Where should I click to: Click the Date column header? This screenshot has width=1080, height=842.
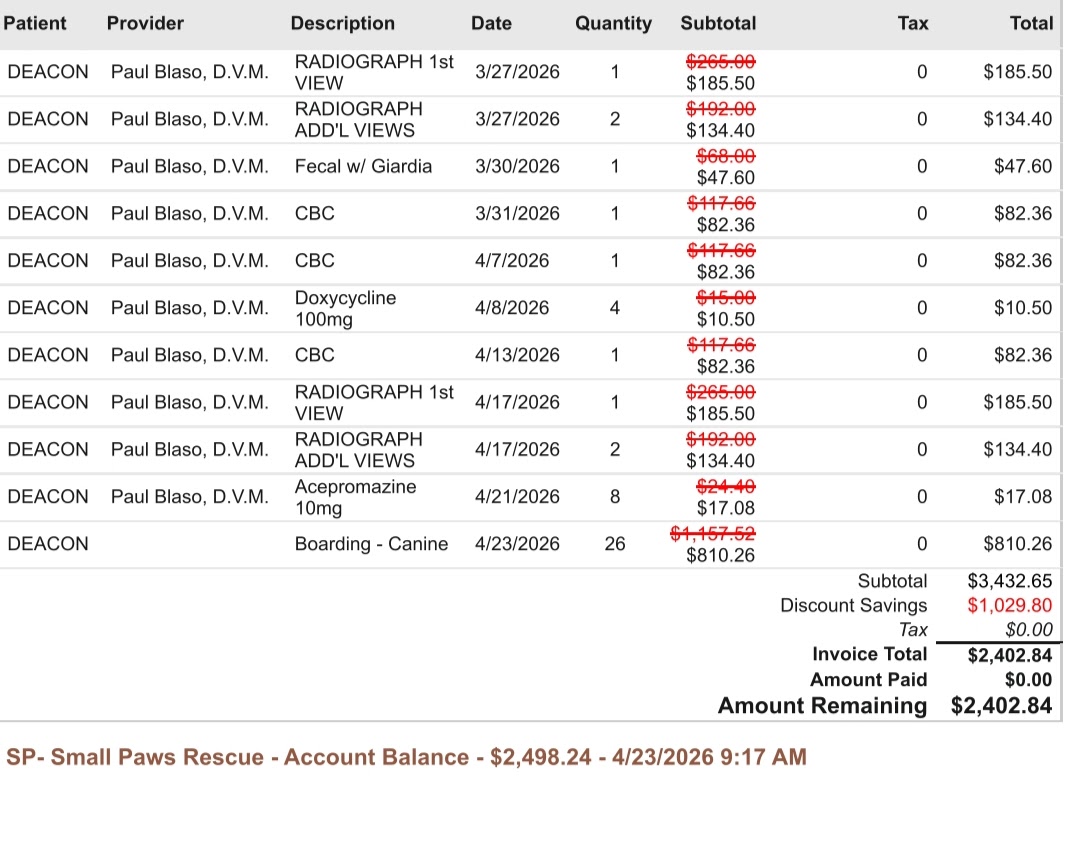click(x=491, y=23)
